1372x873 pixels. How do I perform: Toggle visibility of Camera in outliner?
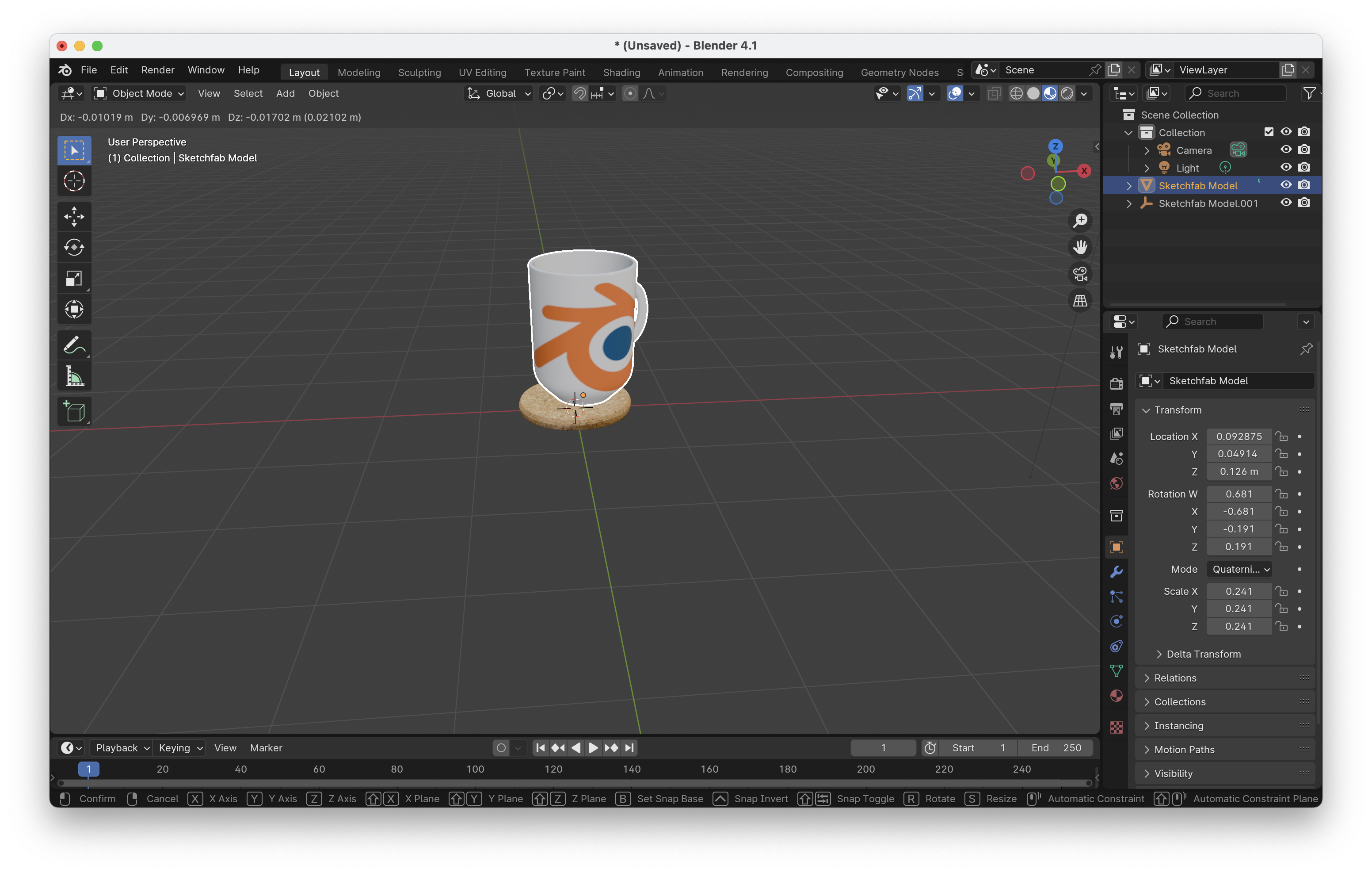pos(1285,150)
